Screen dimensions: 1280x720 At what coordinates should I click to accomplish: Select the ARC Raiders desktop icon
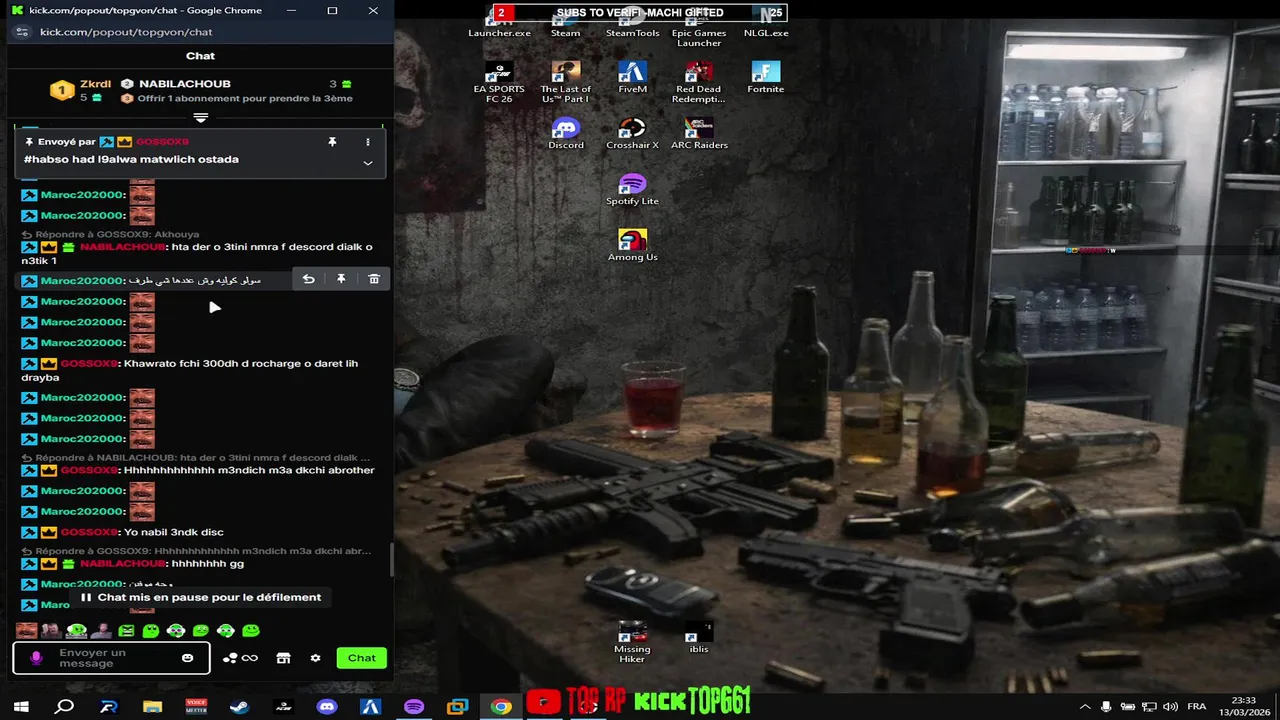(x=699, y=134)
